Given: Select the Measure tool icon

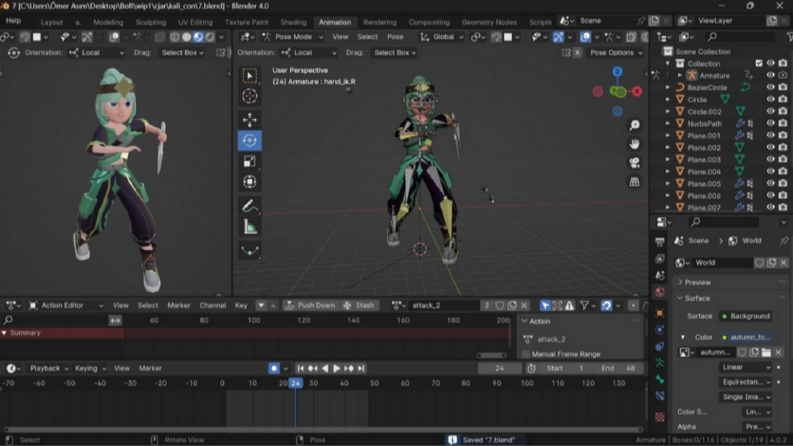Looking at the screenshot, I should (x=249, y=227).
